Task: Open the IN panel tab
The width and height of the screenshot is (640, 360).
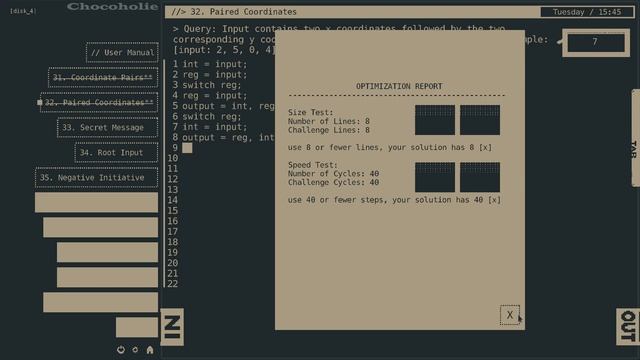Action: coord(172,327)
